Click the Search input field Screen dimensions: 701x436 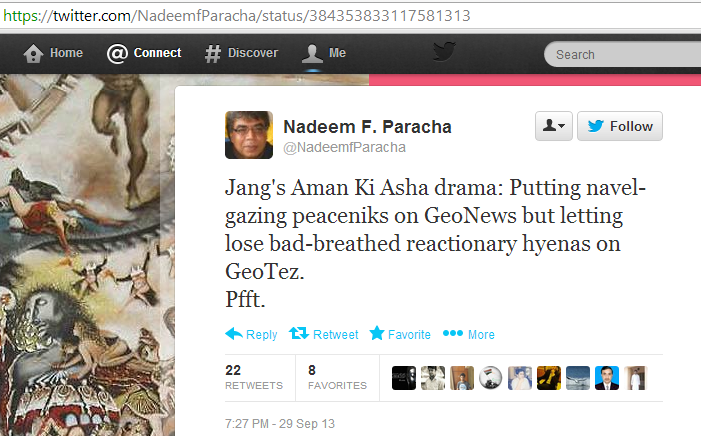pyautogui.click(x=622, y=55)
